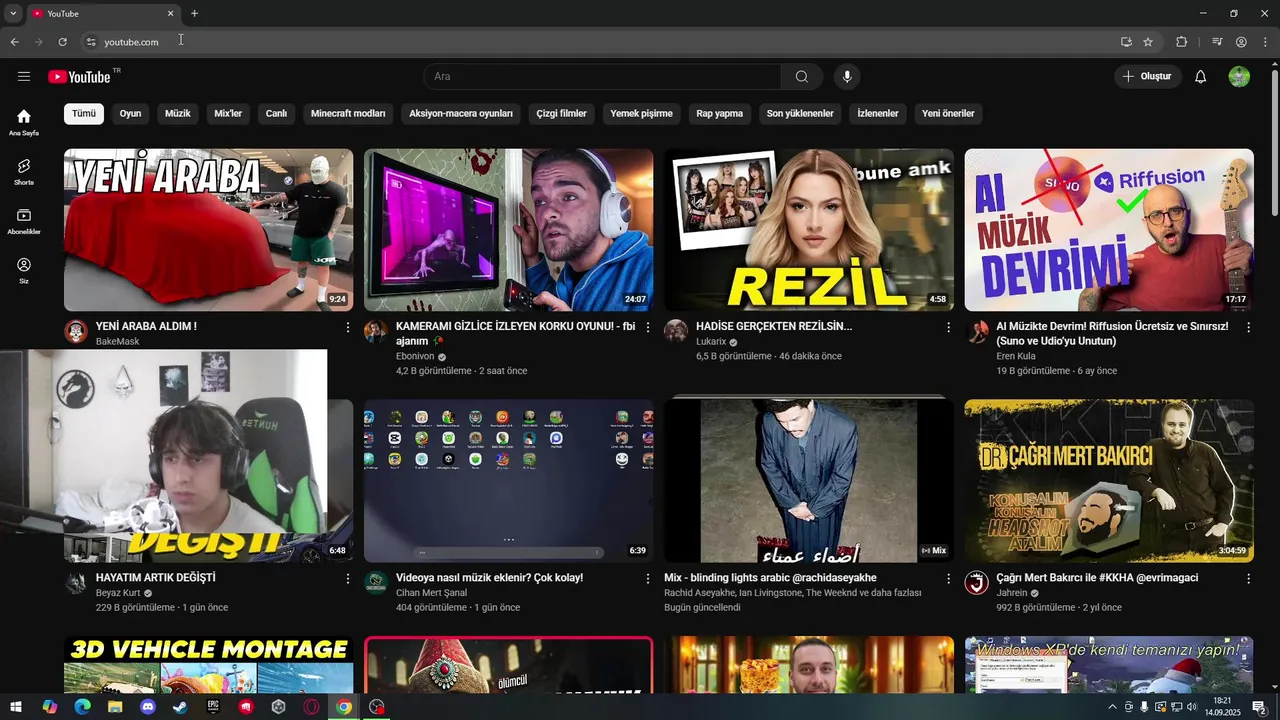1280x720 pixels.
Task: Open Opera browser from the taskbar
Action: 311,707
